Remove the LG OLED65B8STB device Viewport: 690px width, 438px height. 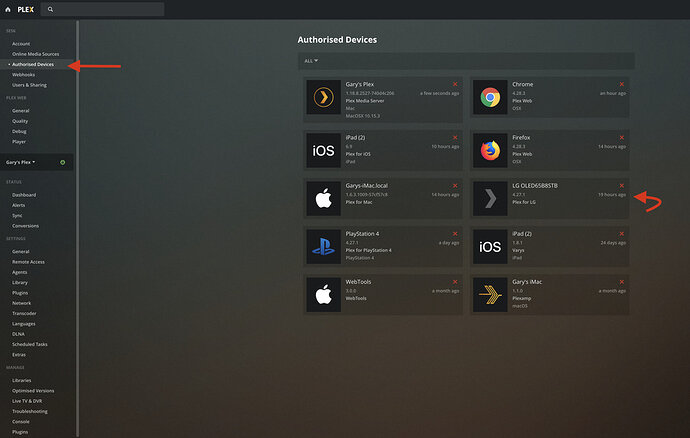pyautogui.click(x=622, y=185)
